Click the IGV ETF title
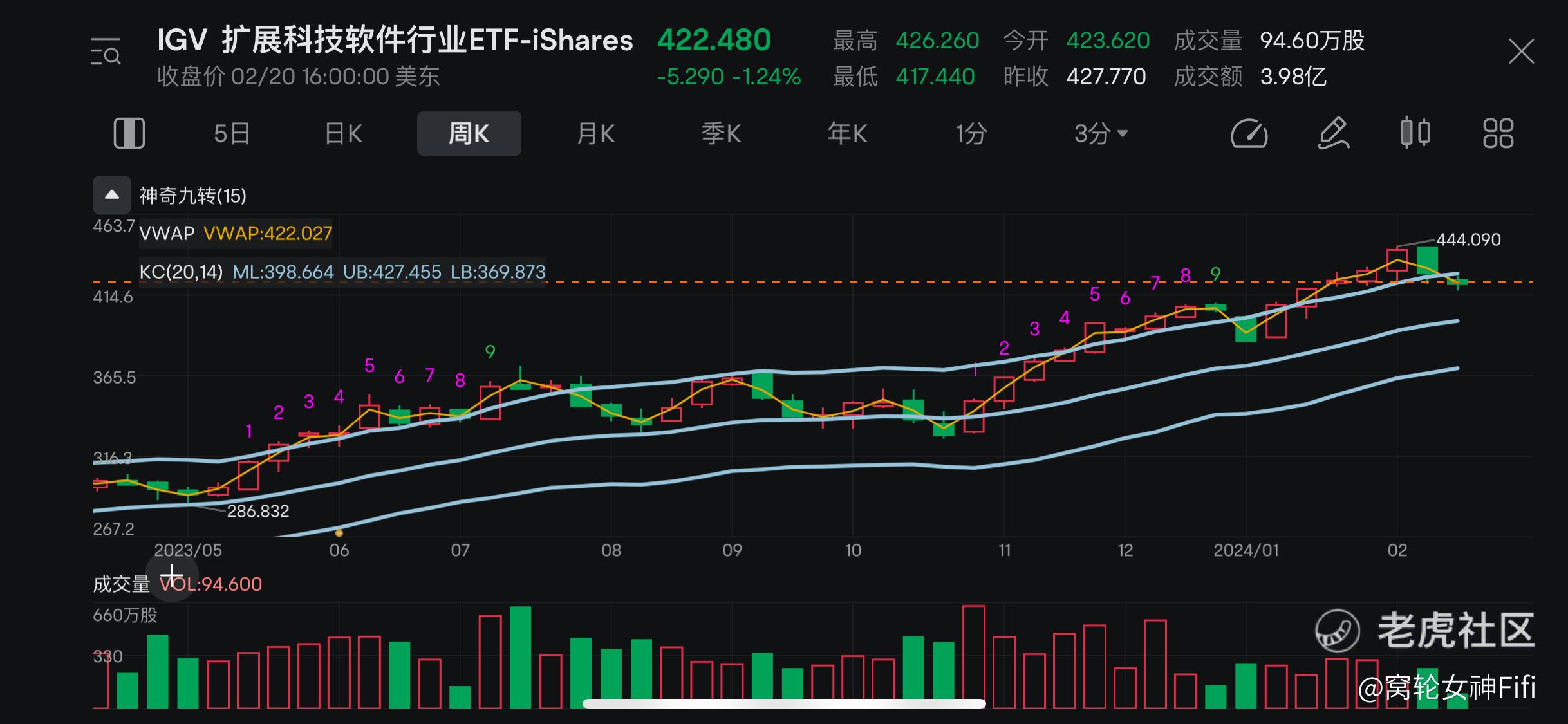Image resolution: width=1568 pixels, height=724 pixels. point(395,41)
